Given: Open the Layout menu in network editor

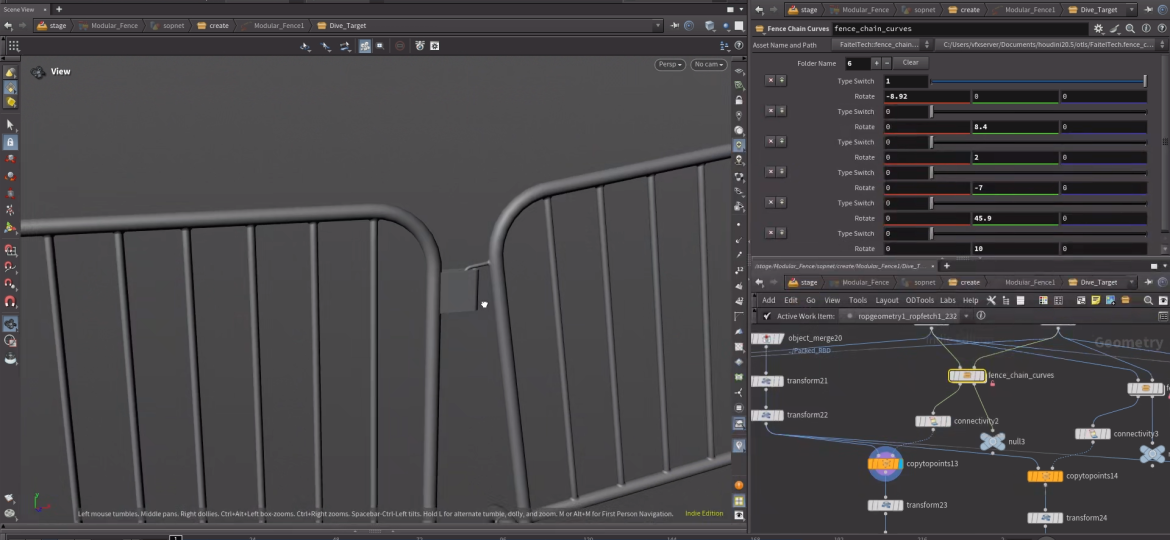Looking at the screenshot, I should (886, 300).
